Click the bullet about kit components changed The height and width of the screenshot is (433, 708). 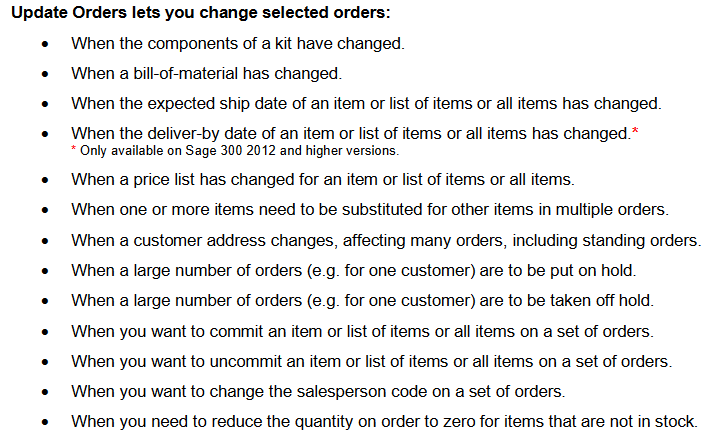[238, 43]
